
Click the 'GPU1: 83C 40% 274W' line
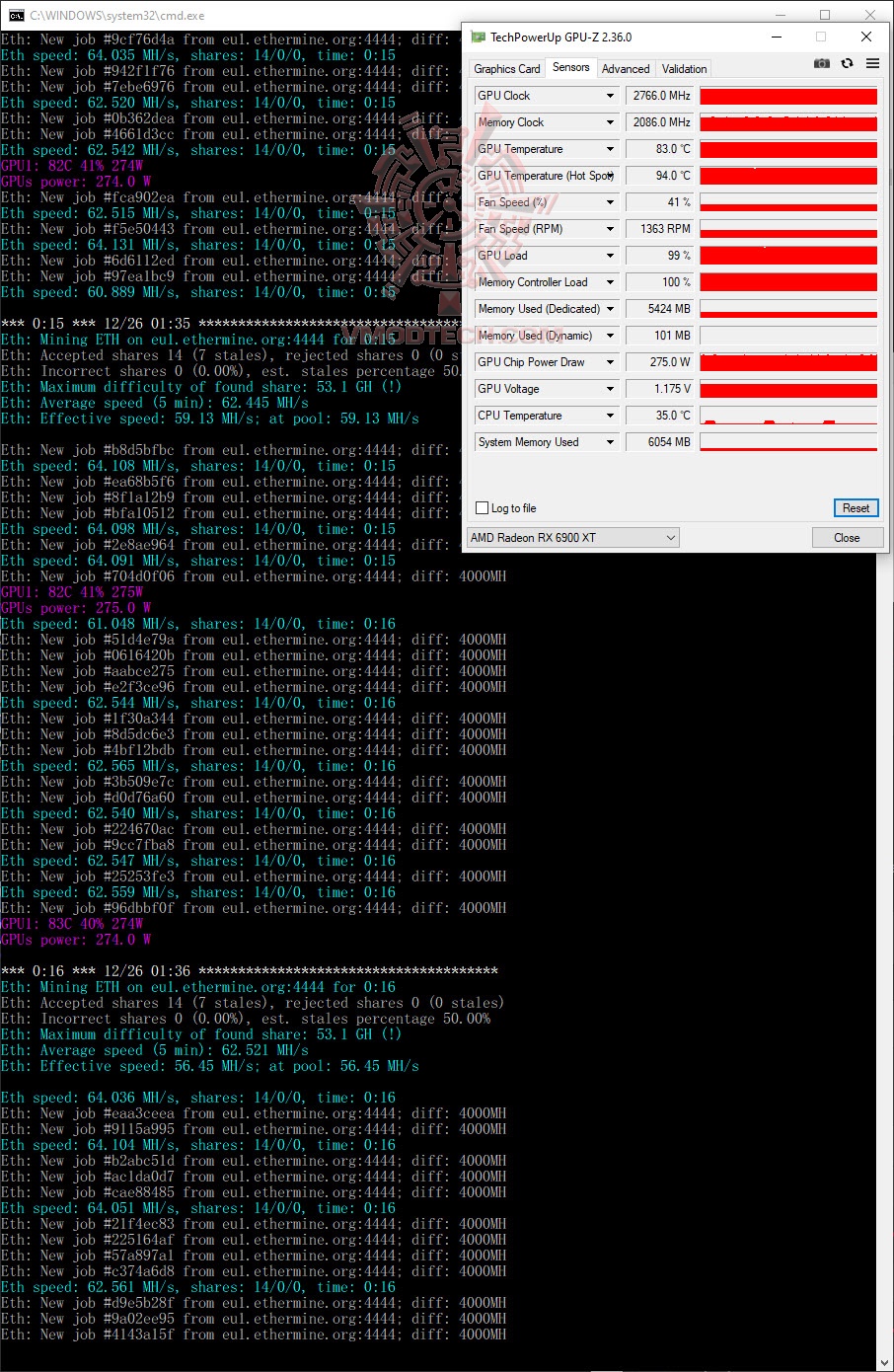tap(72, 924)
